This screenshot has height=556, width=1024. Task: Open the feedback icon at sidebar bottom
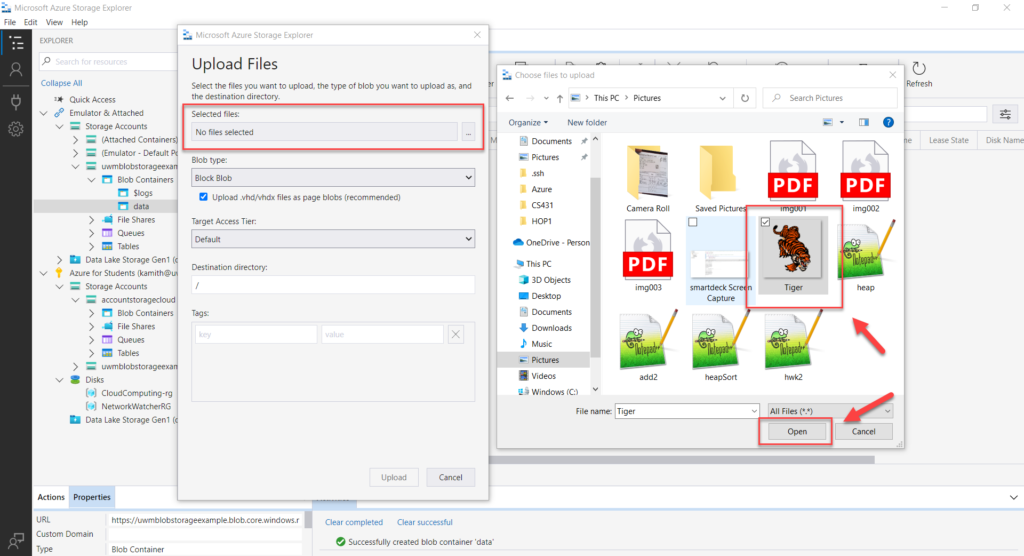tap(16, 540)
